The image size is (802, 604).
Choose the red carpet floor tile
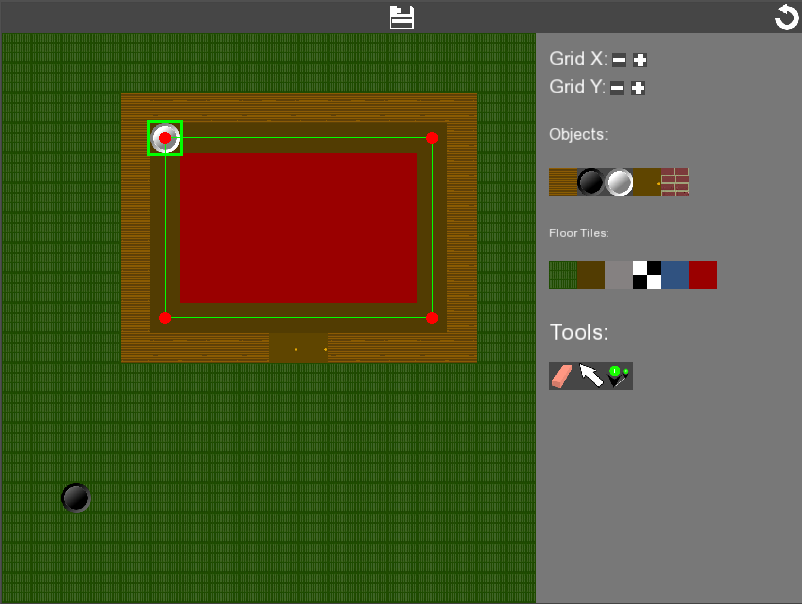tap(703, 275)
